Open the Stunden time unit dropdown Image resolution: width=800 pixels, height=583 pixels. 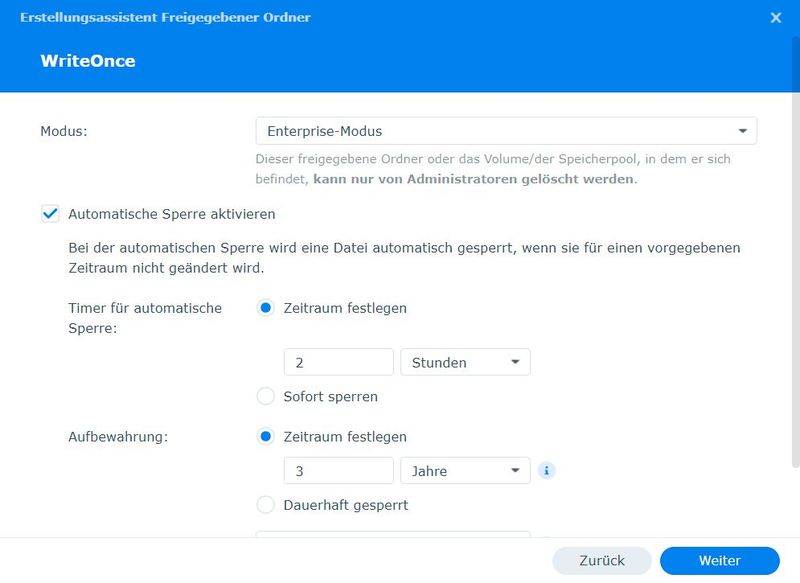point(465,361)
